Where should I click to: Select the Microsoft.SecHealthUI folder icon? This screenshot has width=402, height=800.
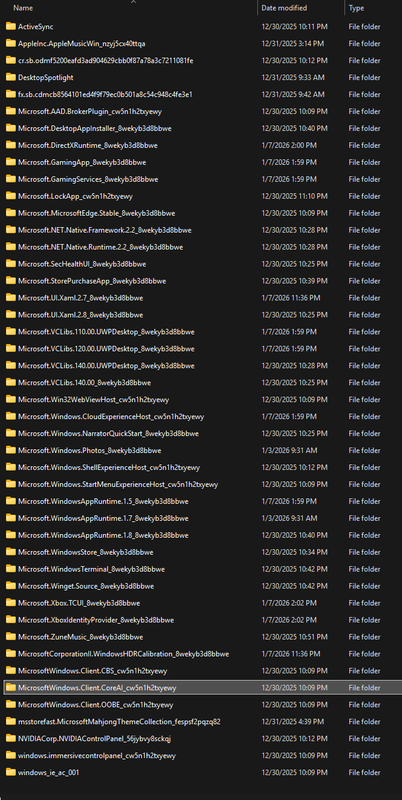[x=11, y=264]
